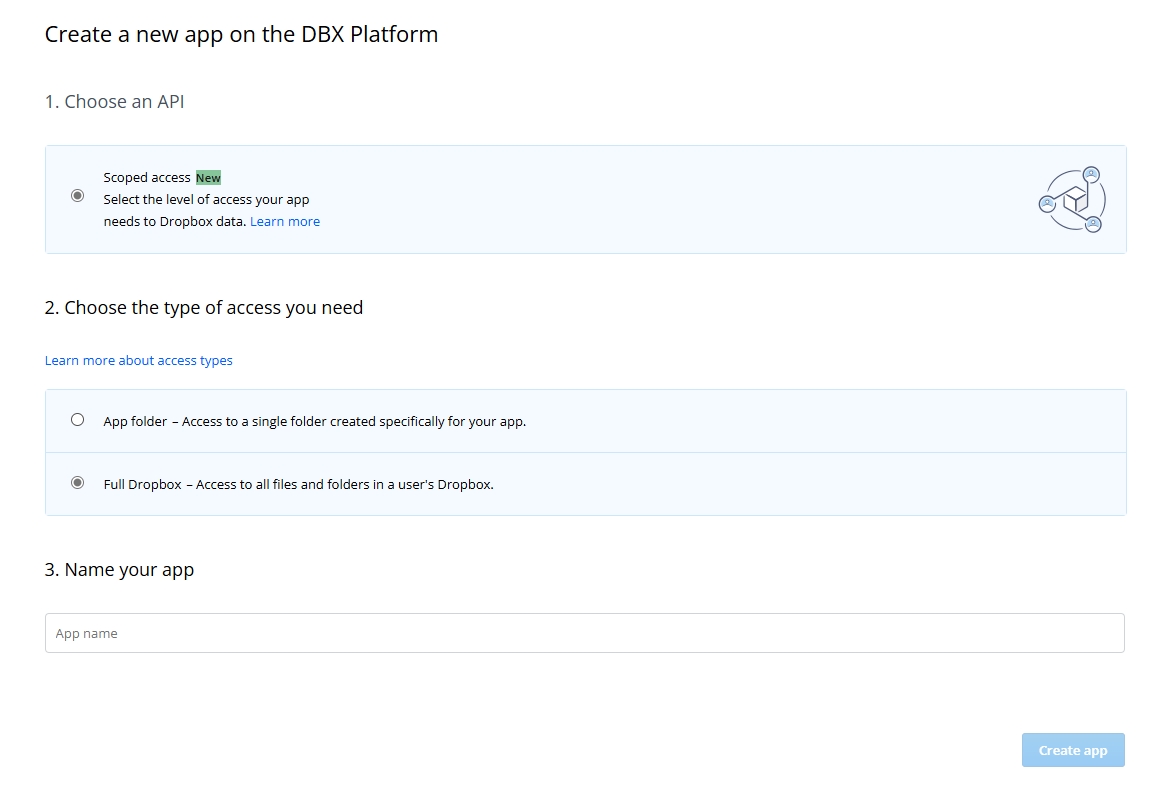Click Learn more about access types
Viewport: 1157px width, 789px height.
[x=139, y=360]
